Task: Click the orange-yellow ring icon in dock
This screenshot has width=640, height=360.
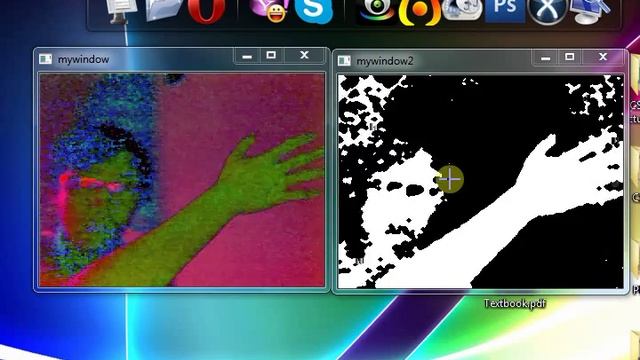Action: click(x=419, y=12)
